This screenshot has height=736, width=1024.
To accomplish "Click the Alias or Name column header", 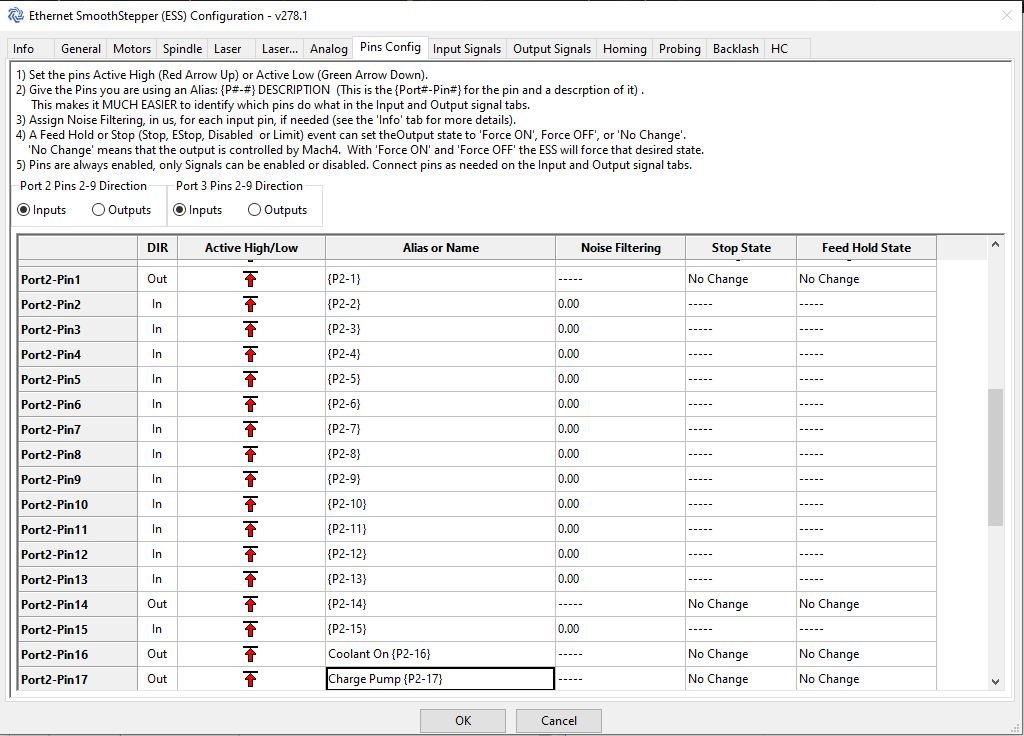I will pos(440,248).
